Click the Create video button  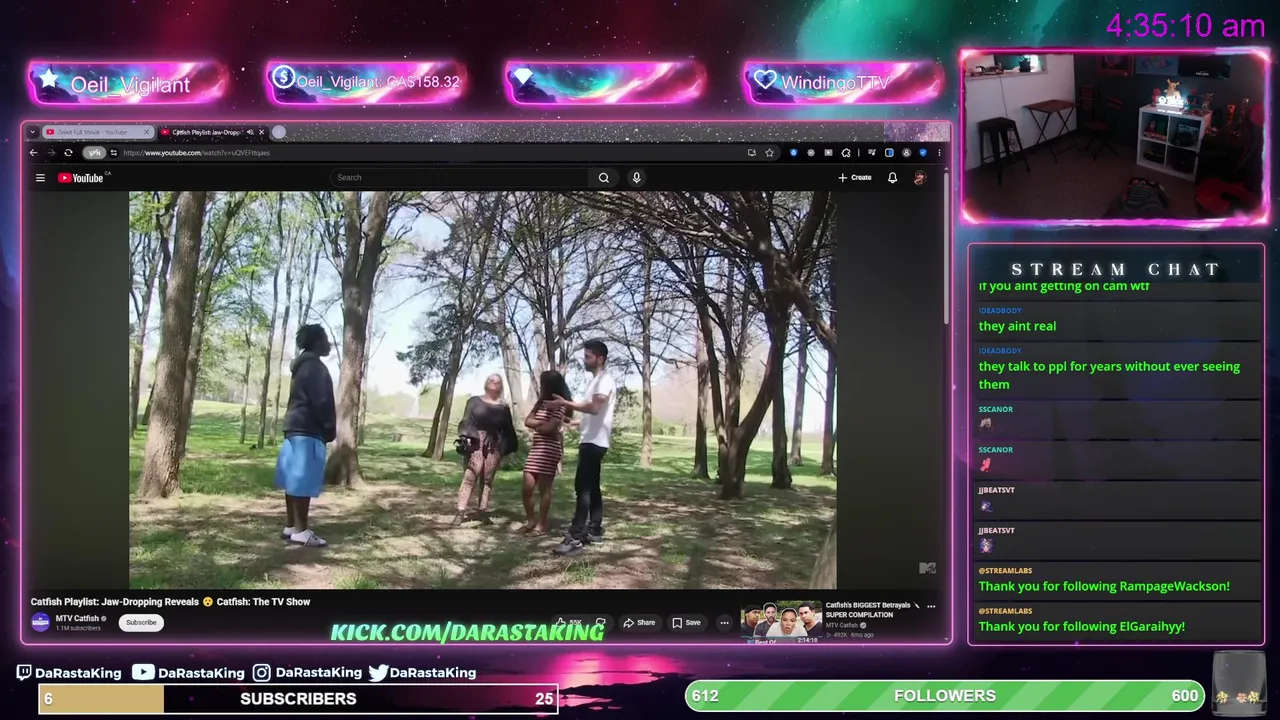point(855,178)
